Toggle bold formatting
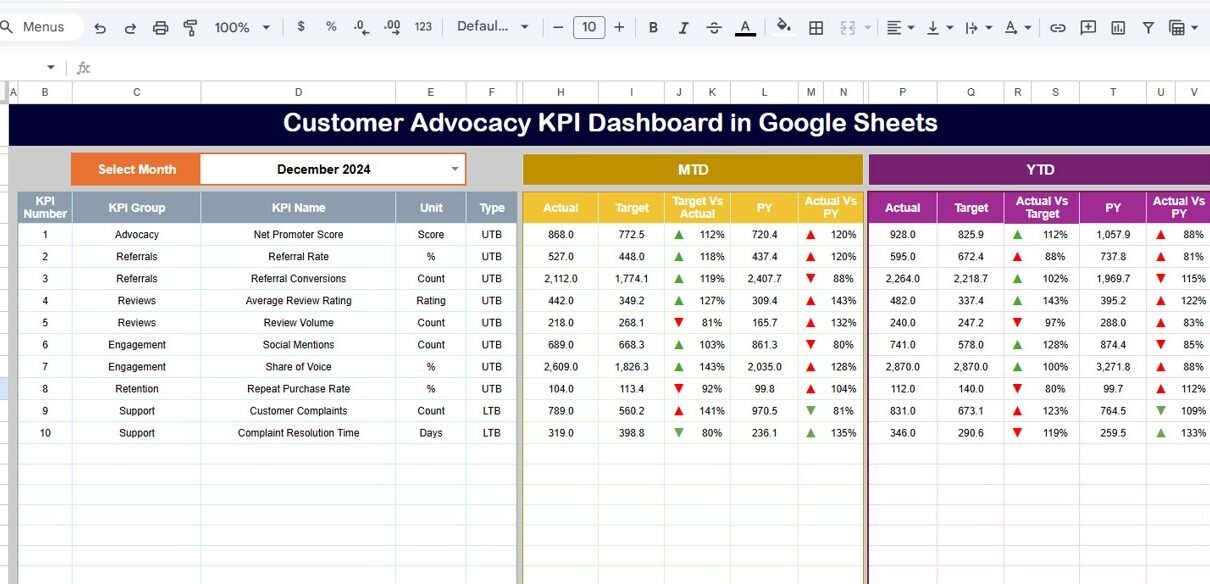The height and width of the screenshot is (584, 1210). (653, 28)
